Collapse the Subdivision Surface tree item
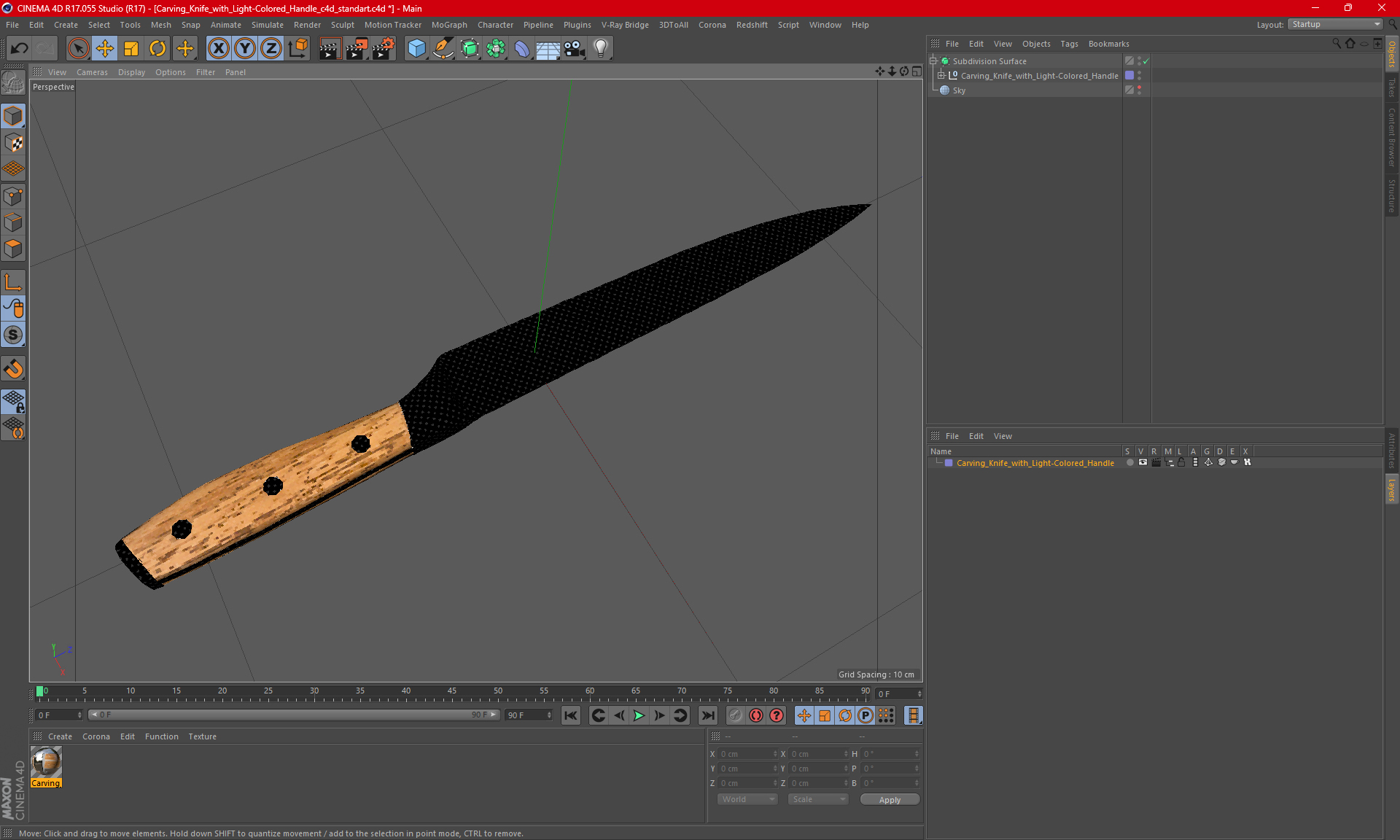The width and height of the screenshot is (1400, 840). [933, 61]
